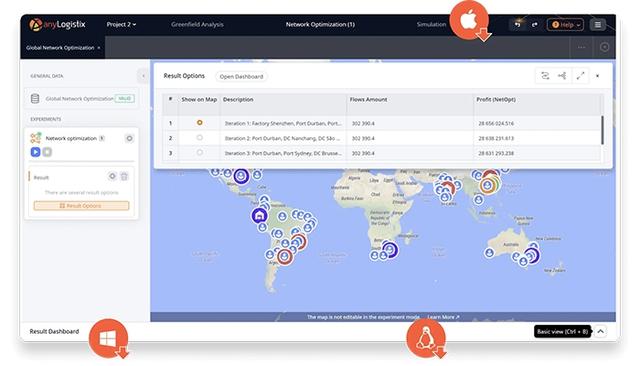Close the Result Options panel
The width and height of the screenshot is (640, 366).
coord(598,76)
